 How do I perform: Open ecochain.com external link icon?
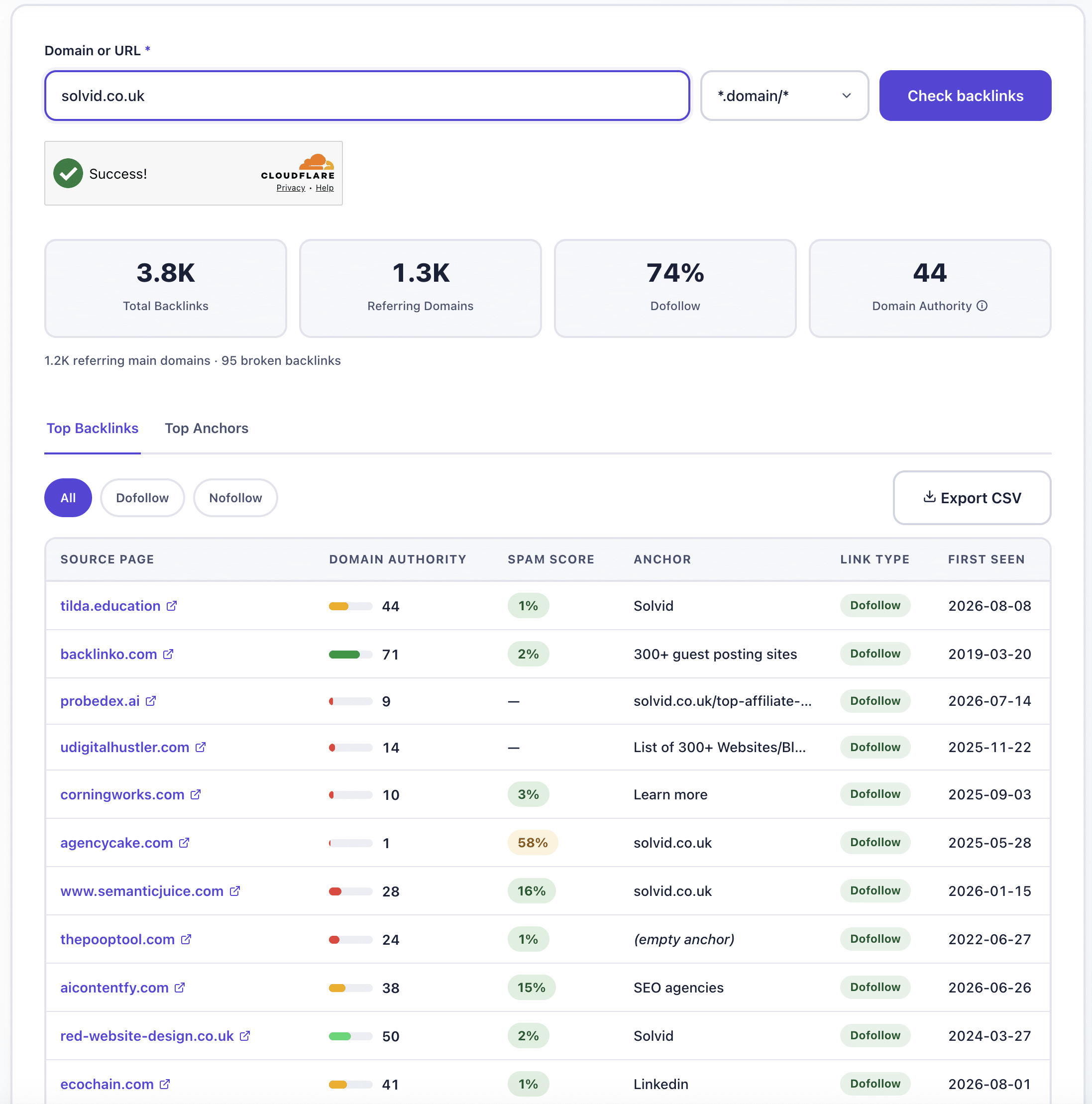[x=165, y=1084]
